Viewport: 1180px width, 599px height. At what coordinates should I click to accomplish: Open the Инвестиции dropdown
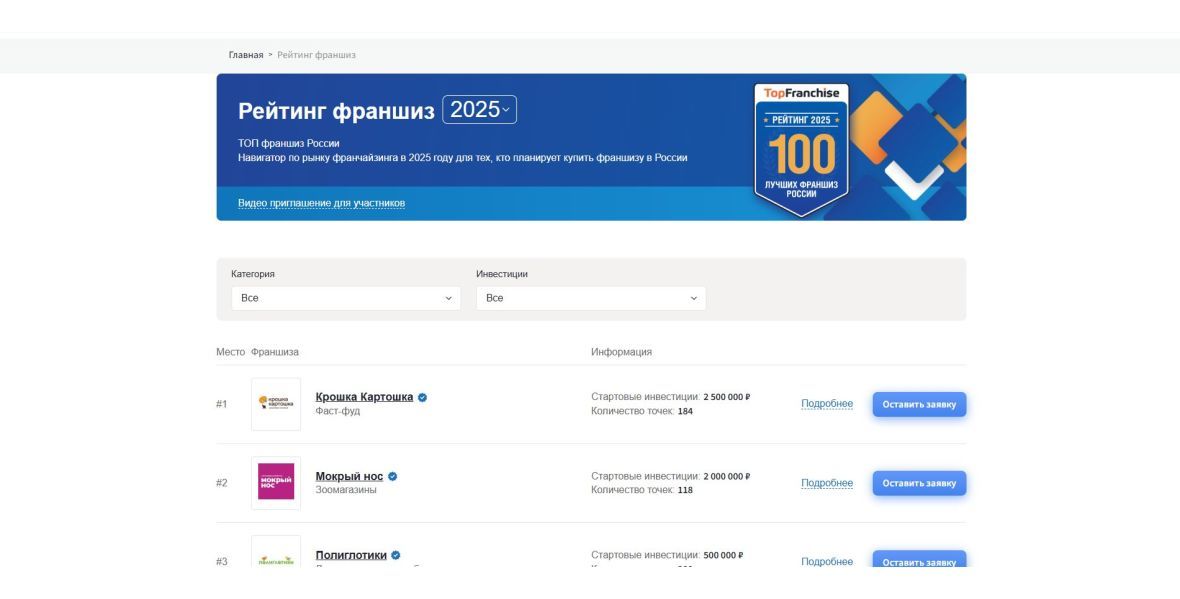(591, 298)
